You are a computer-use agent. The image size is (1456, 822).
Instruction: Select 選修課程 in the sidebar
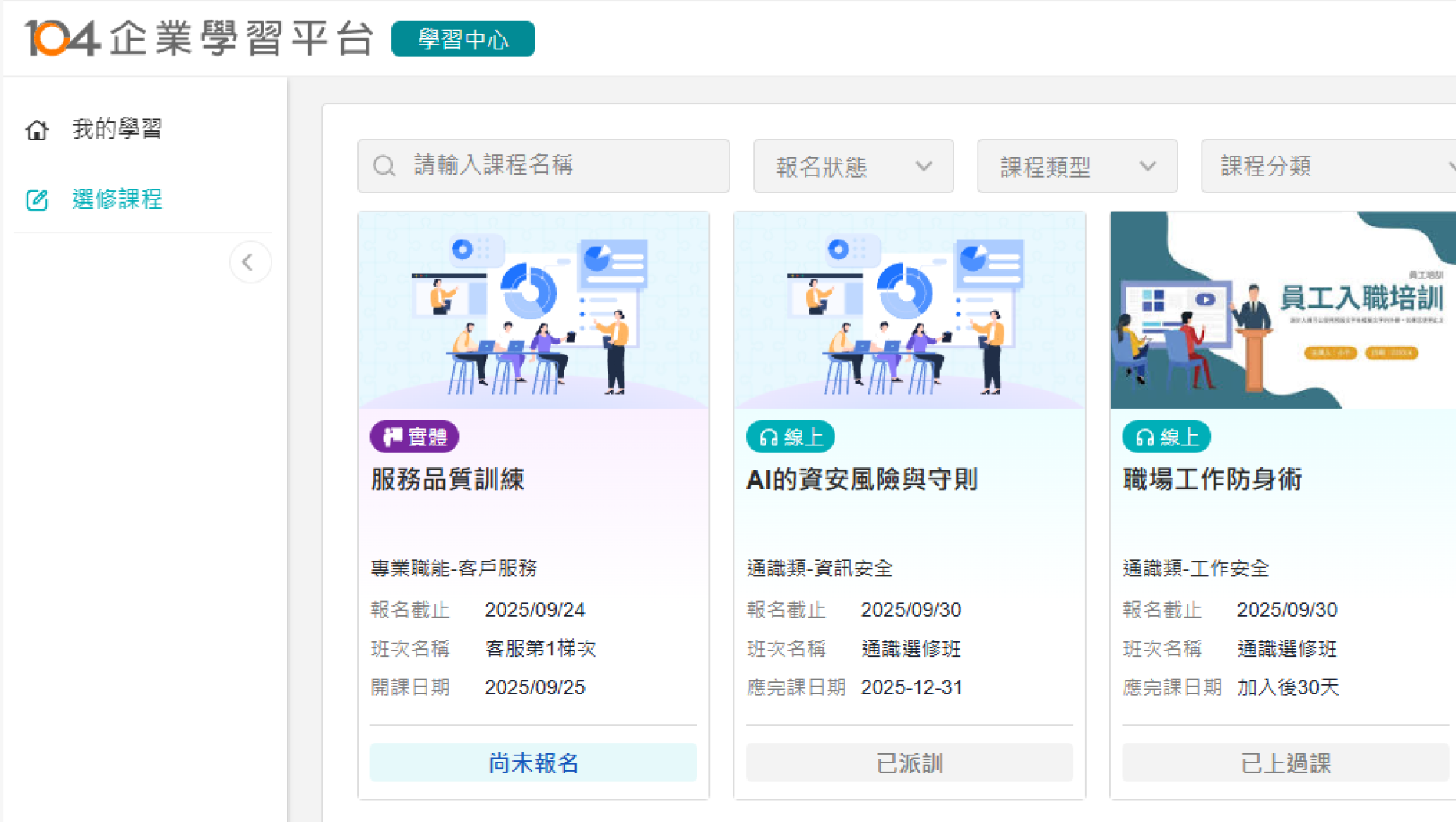[x=116, y=200]
